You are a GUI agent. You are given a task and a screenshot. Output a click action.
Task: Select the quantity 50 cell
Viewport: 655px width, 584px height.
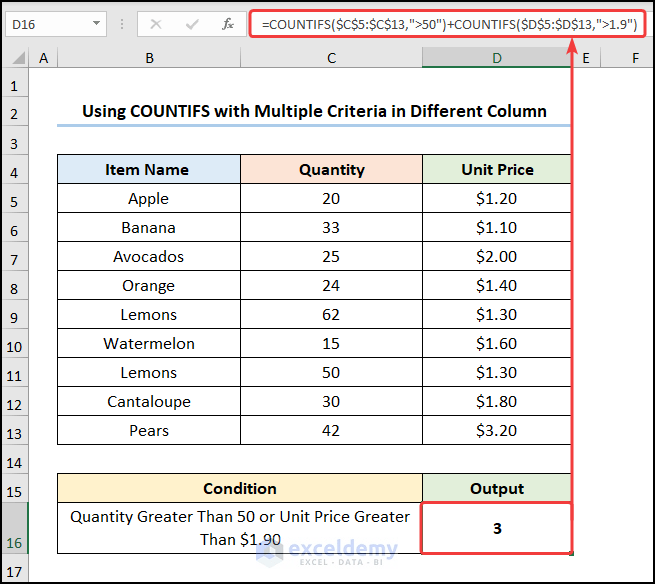click(x=331, y=372)
